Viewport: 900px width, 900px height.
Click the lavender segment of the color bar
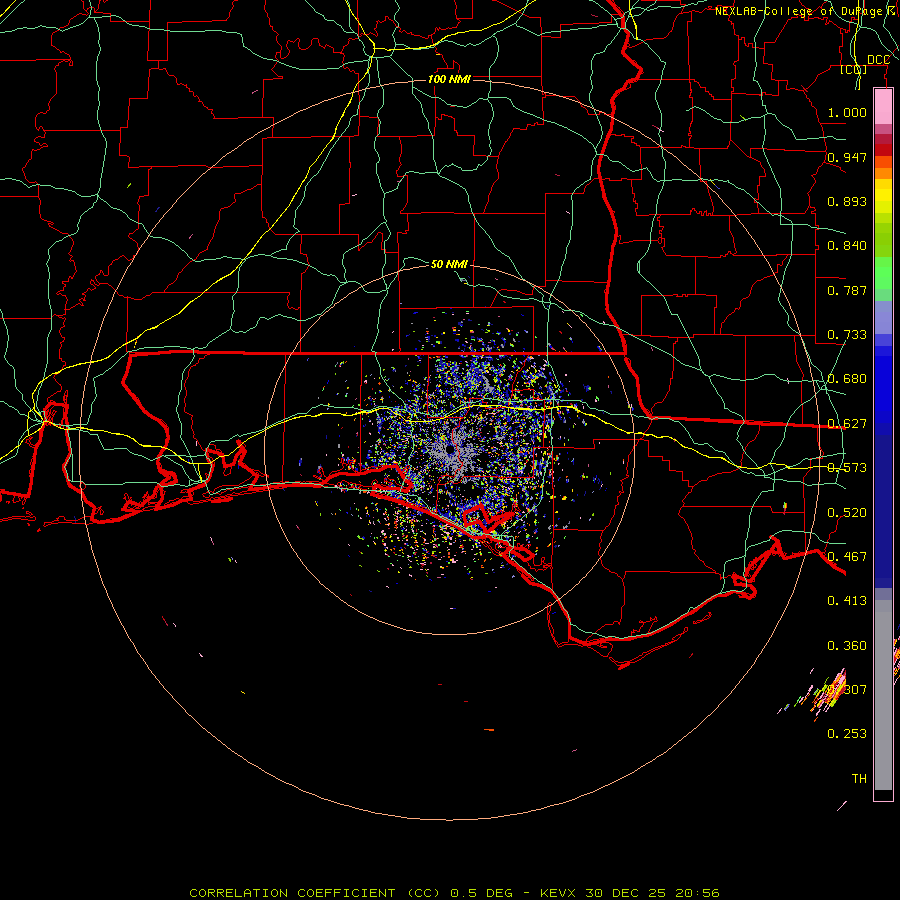[x=883, y=317]
